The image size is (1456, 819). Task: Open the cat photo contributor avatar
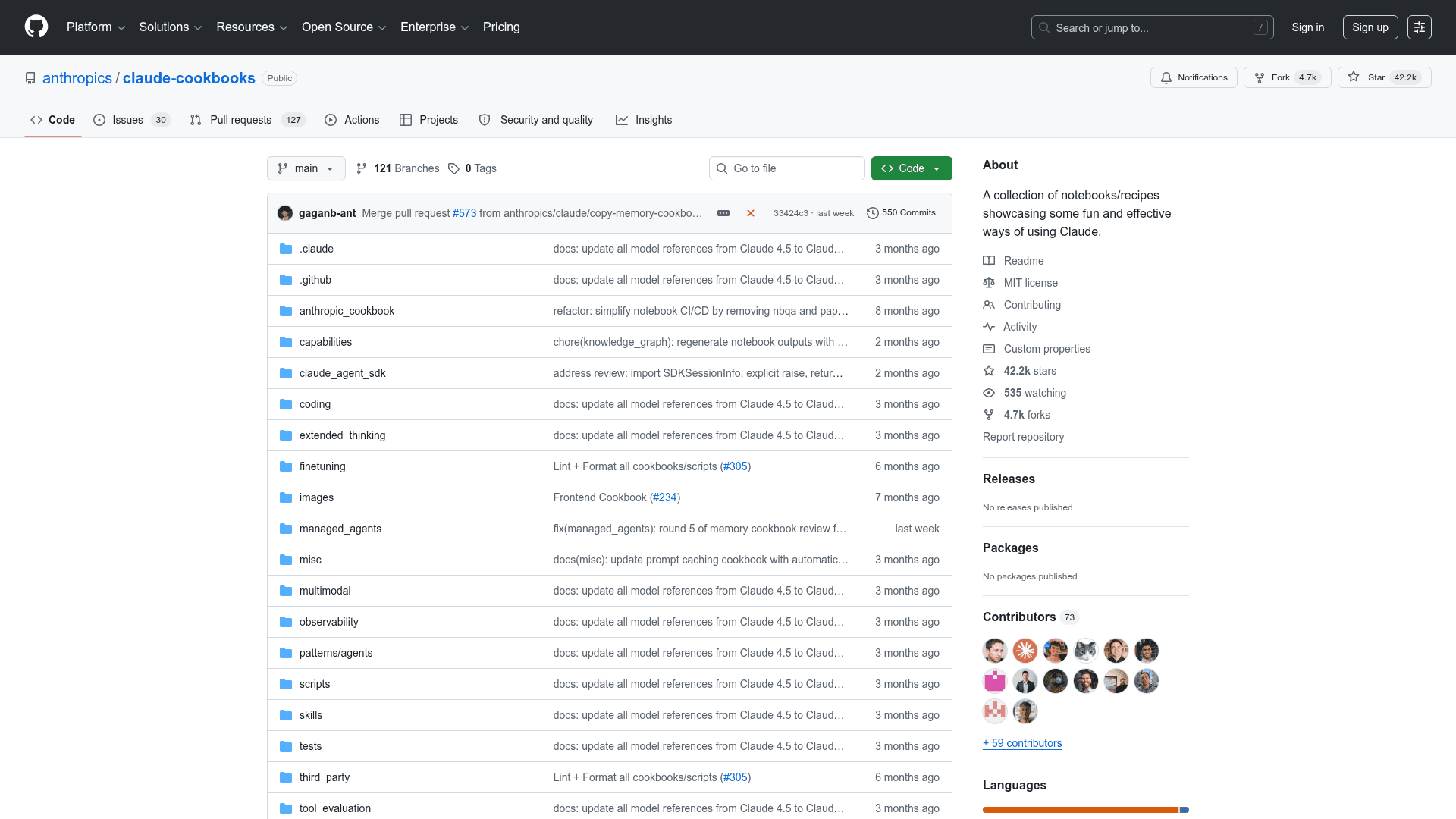tap(1086, 651)
